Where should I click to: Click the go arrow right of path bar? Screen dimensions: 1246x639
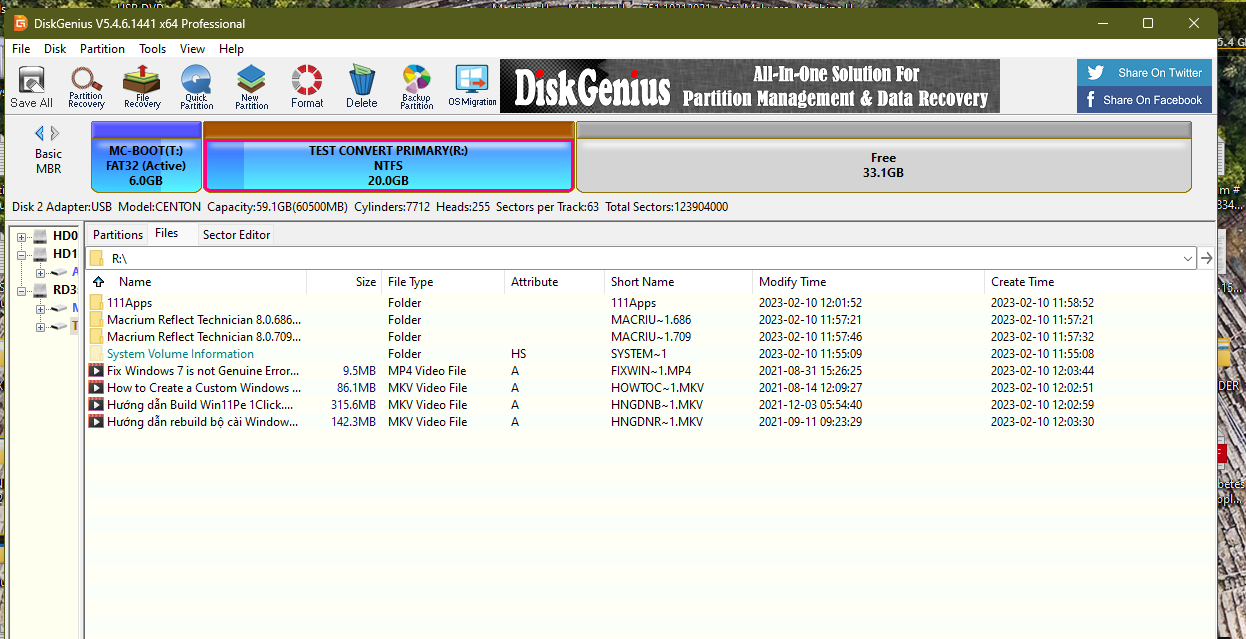(1207, 258)
